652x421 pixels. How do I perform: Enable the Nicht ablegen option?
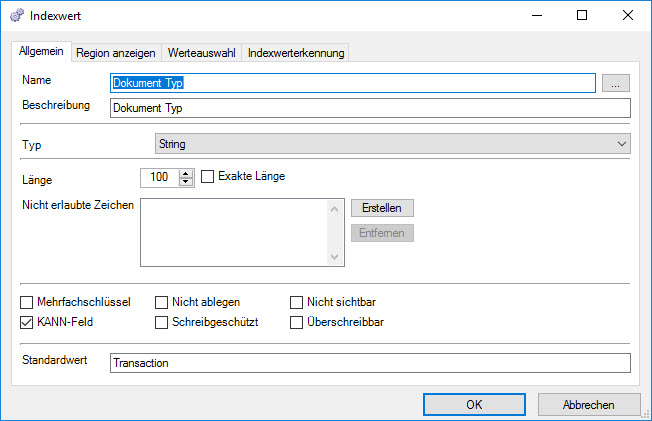pos(162,301)
